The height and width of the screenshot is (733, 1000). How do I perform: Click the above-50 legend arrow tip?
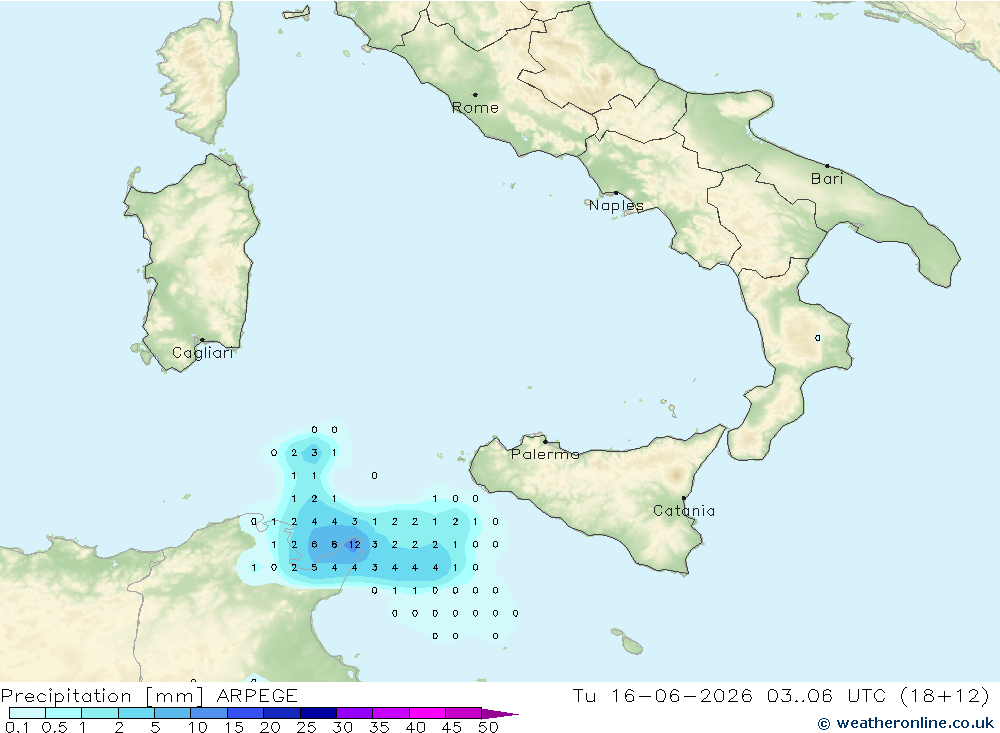(x=500, y=713)
